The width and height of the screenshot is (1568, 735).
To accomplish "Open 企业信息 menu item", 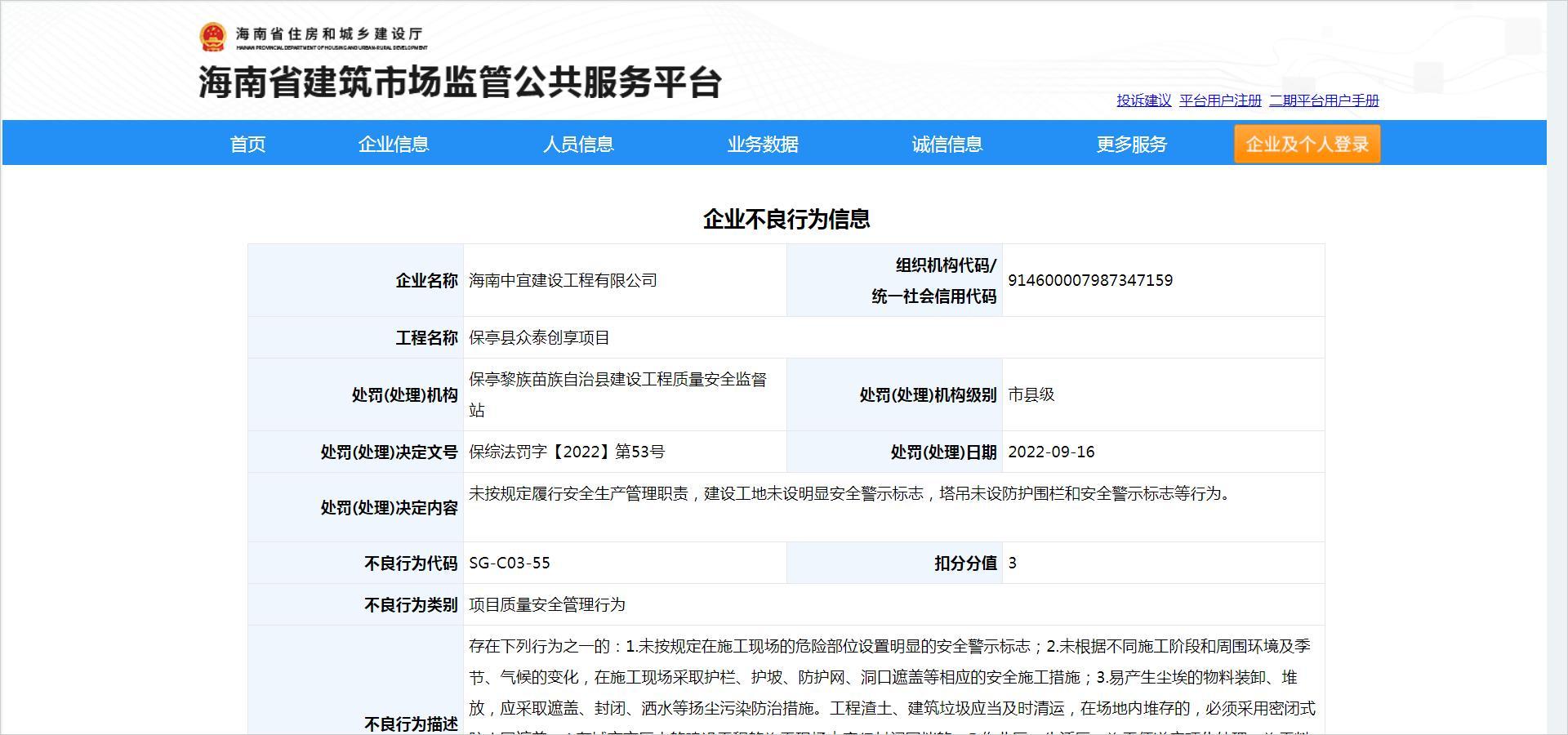I will 394,145.
